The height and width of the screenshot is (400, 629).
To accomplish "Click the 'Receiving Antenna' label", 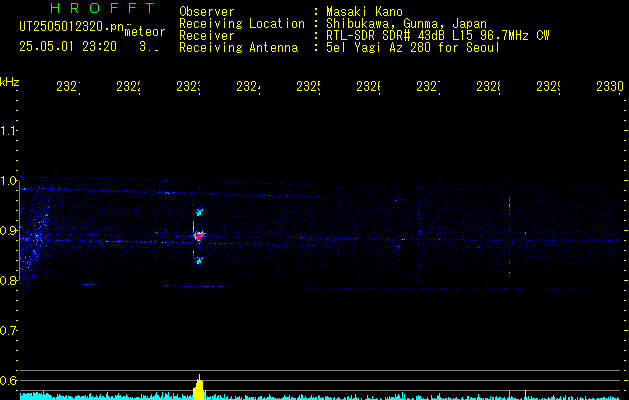I will click(x=238, y=48).
